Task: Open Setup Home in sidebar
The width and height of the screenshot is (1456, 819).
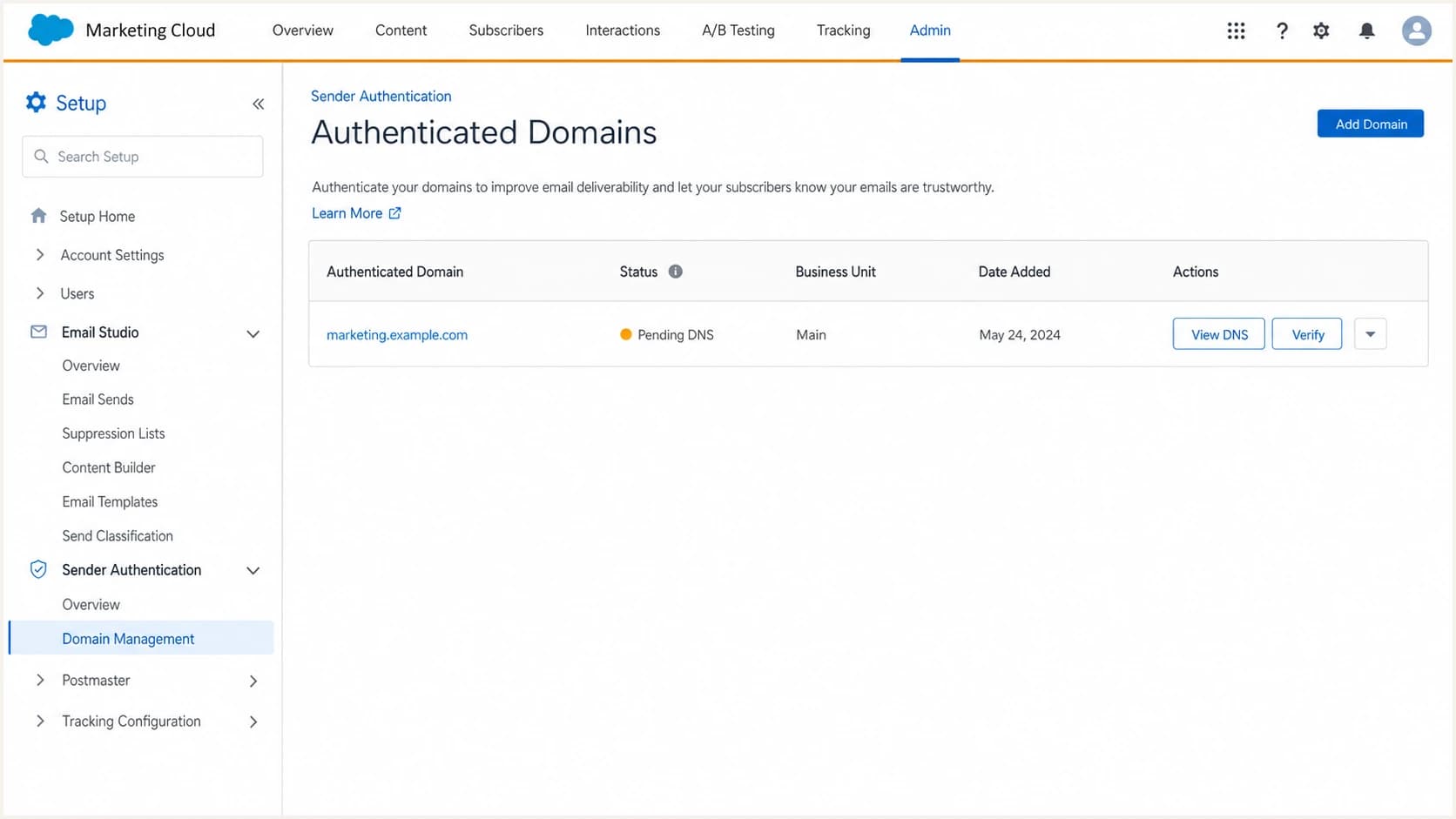Action: (97, 216)
